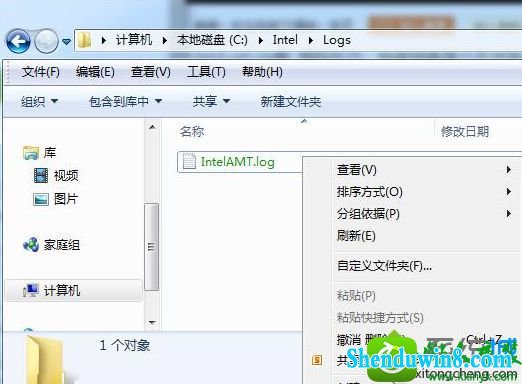The height and width of the screenshot is (384, 522).
Task: Select 库 in the navigation pane
Action: coord(50,153)
